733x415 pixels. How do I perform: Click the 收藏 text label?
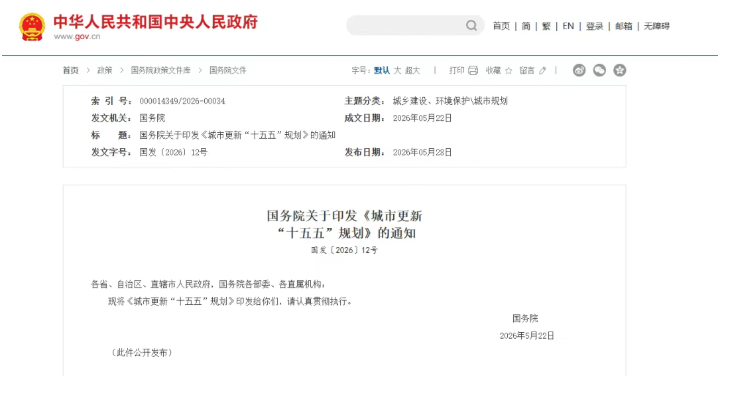point(493,70)
